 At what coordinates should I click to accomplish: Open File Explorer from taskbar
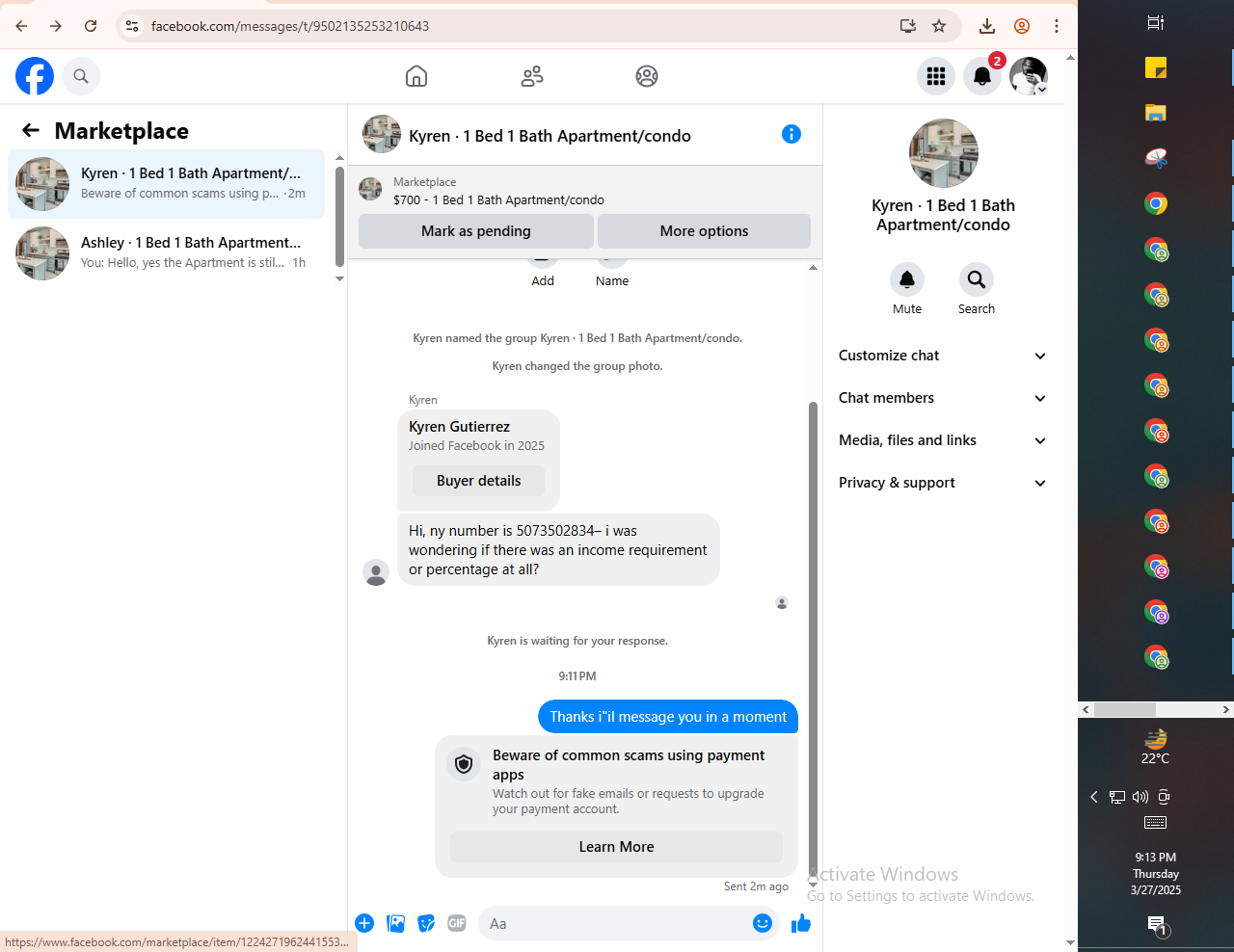coord(1156,113)
